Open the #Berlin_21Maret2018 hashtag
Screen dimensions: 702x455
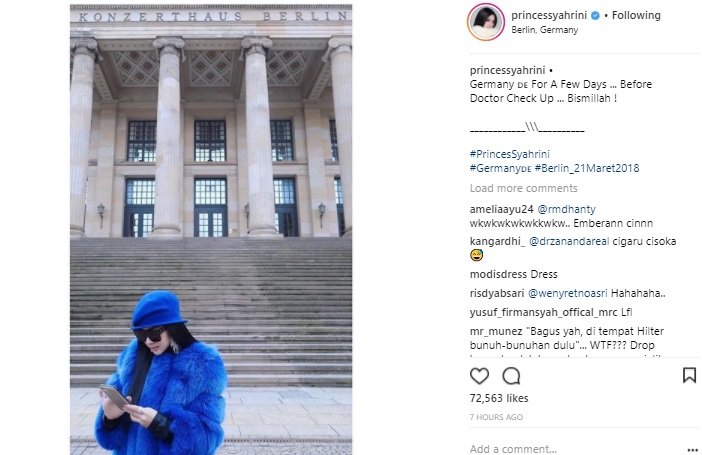(587, 168)
